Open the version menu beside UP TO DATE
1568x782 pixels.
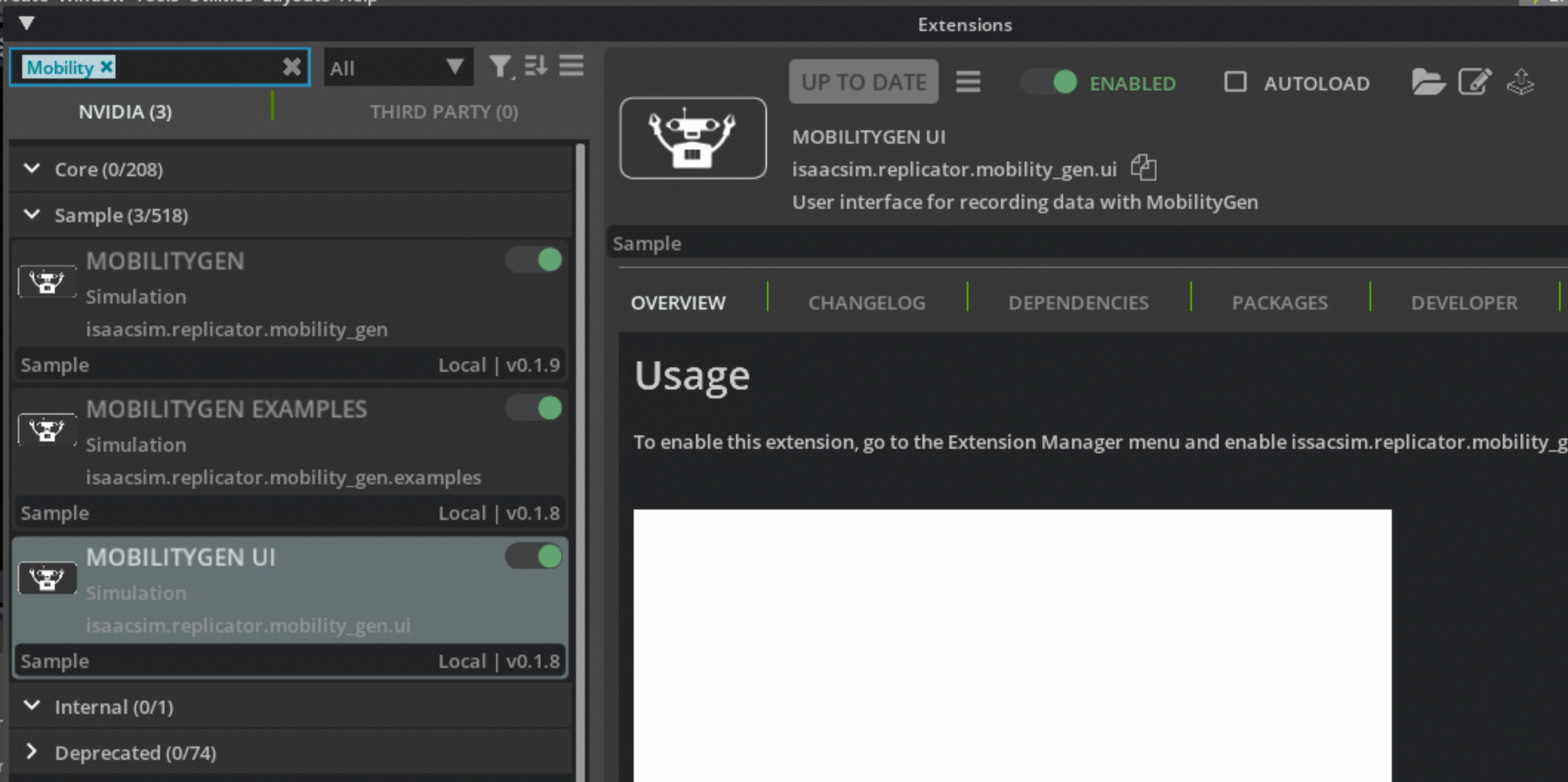click(x=968, y=81)
